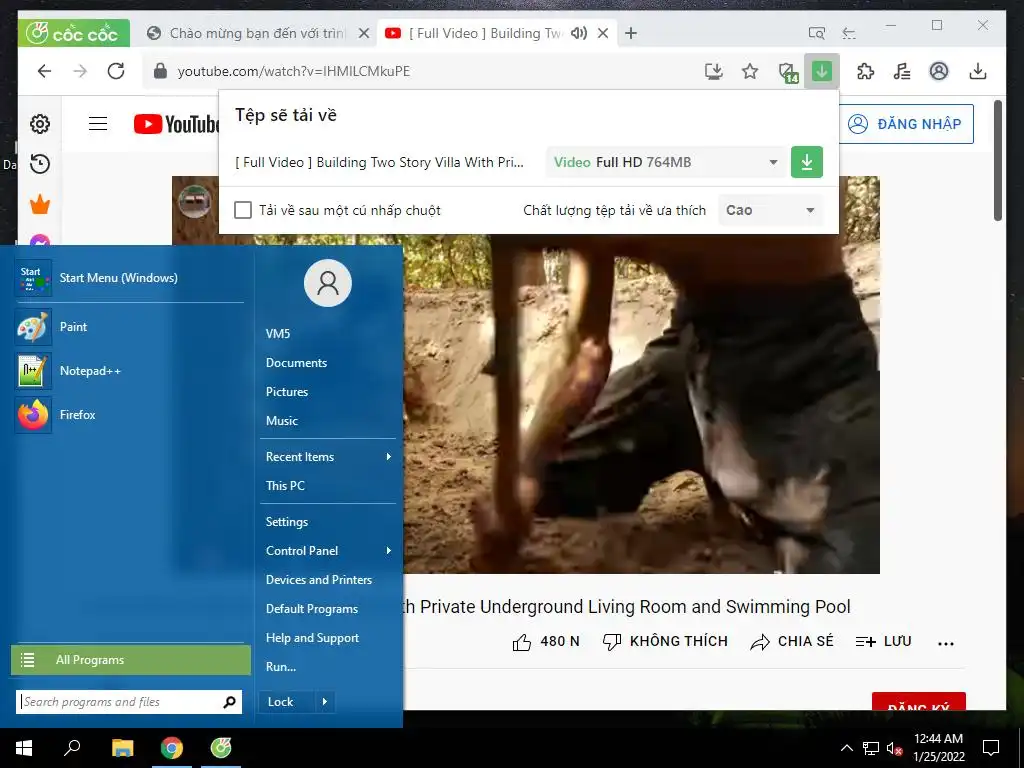Screen dimensions: 1024x768
Task: Bookmark the page with the star icon
Action: pyautogui.click(x=750, y=71)
